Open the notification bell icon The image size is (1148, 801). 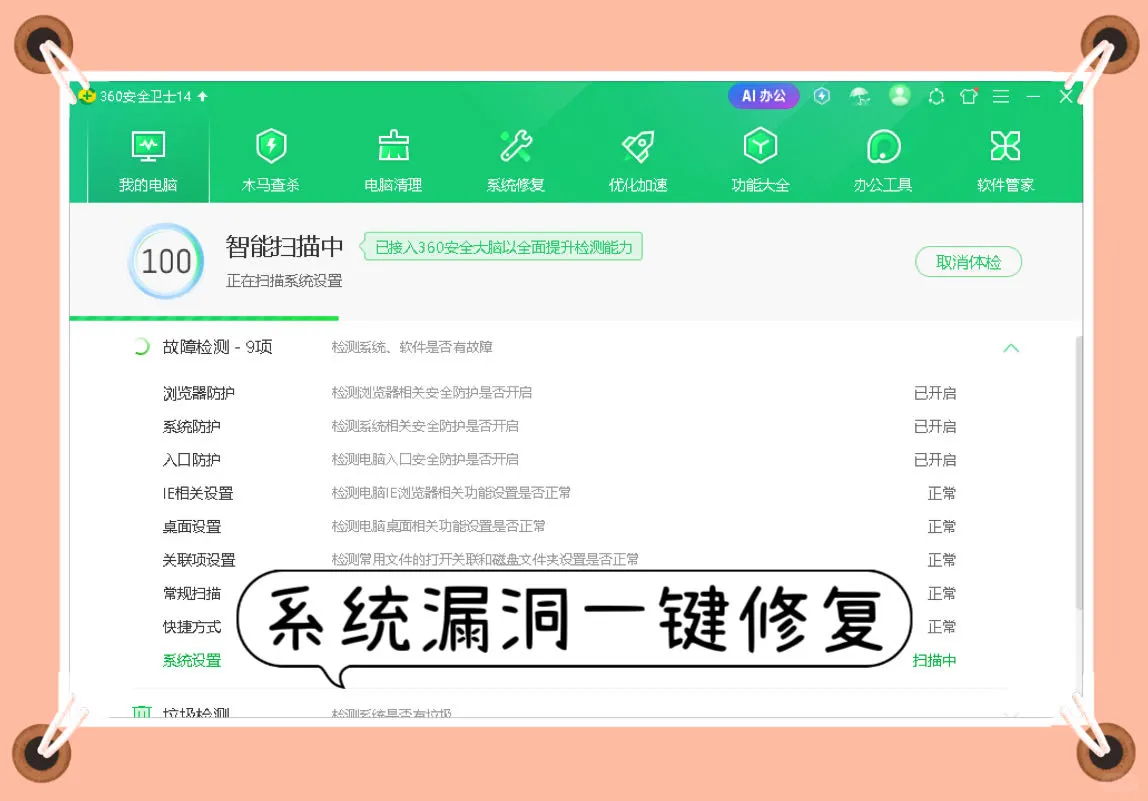click(935, 96)
